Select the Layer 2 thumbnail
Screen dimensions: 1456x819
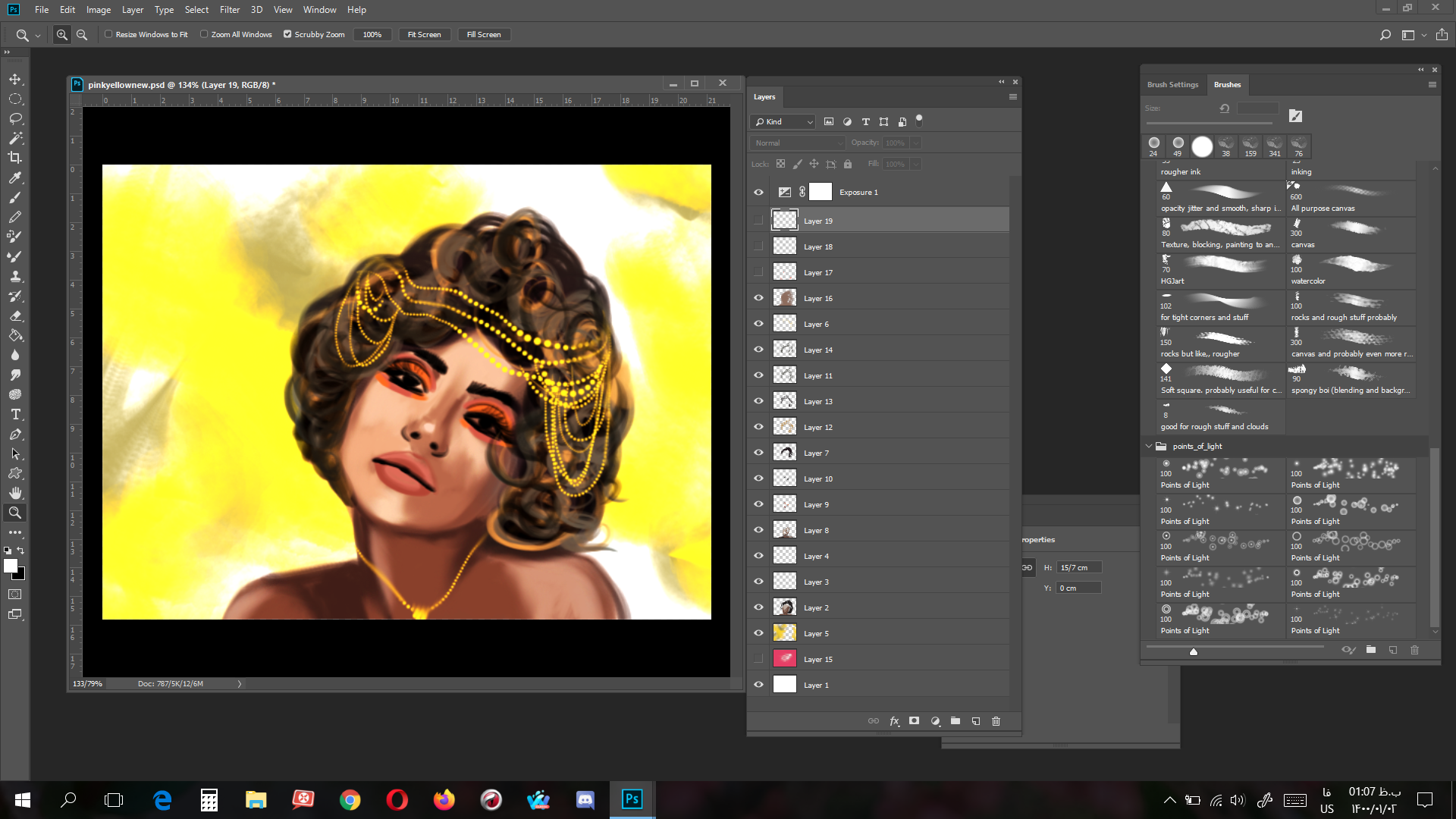click(784, 607)
